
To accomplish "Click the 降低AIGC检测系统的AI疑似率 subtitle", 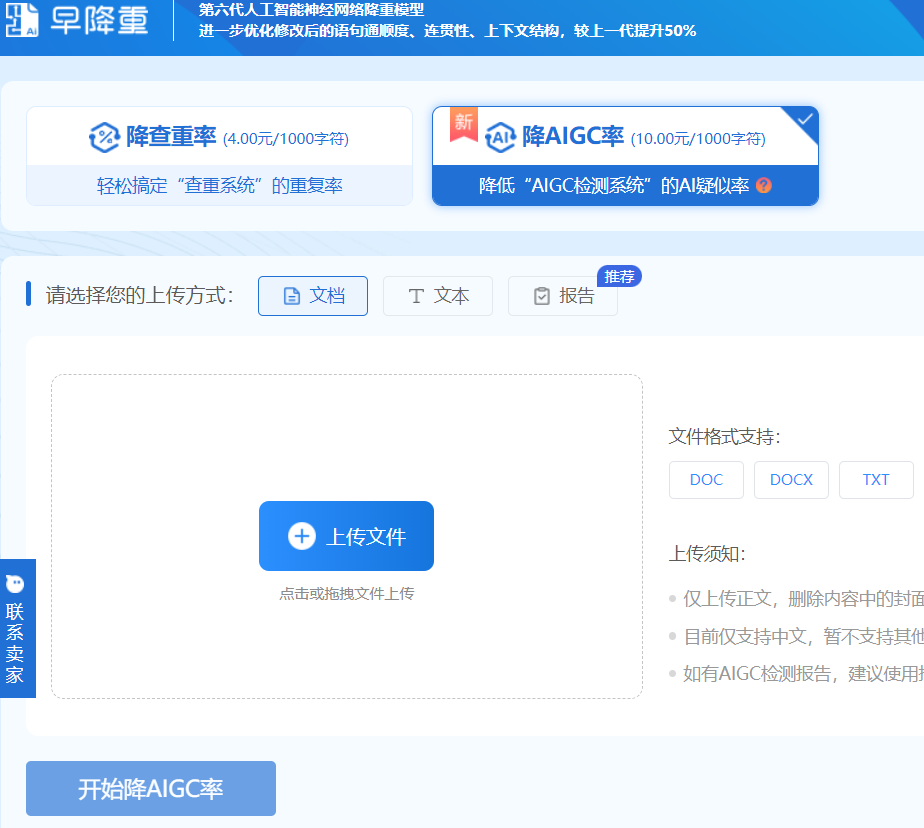I will pyautogui.click(x=613, y=186).
